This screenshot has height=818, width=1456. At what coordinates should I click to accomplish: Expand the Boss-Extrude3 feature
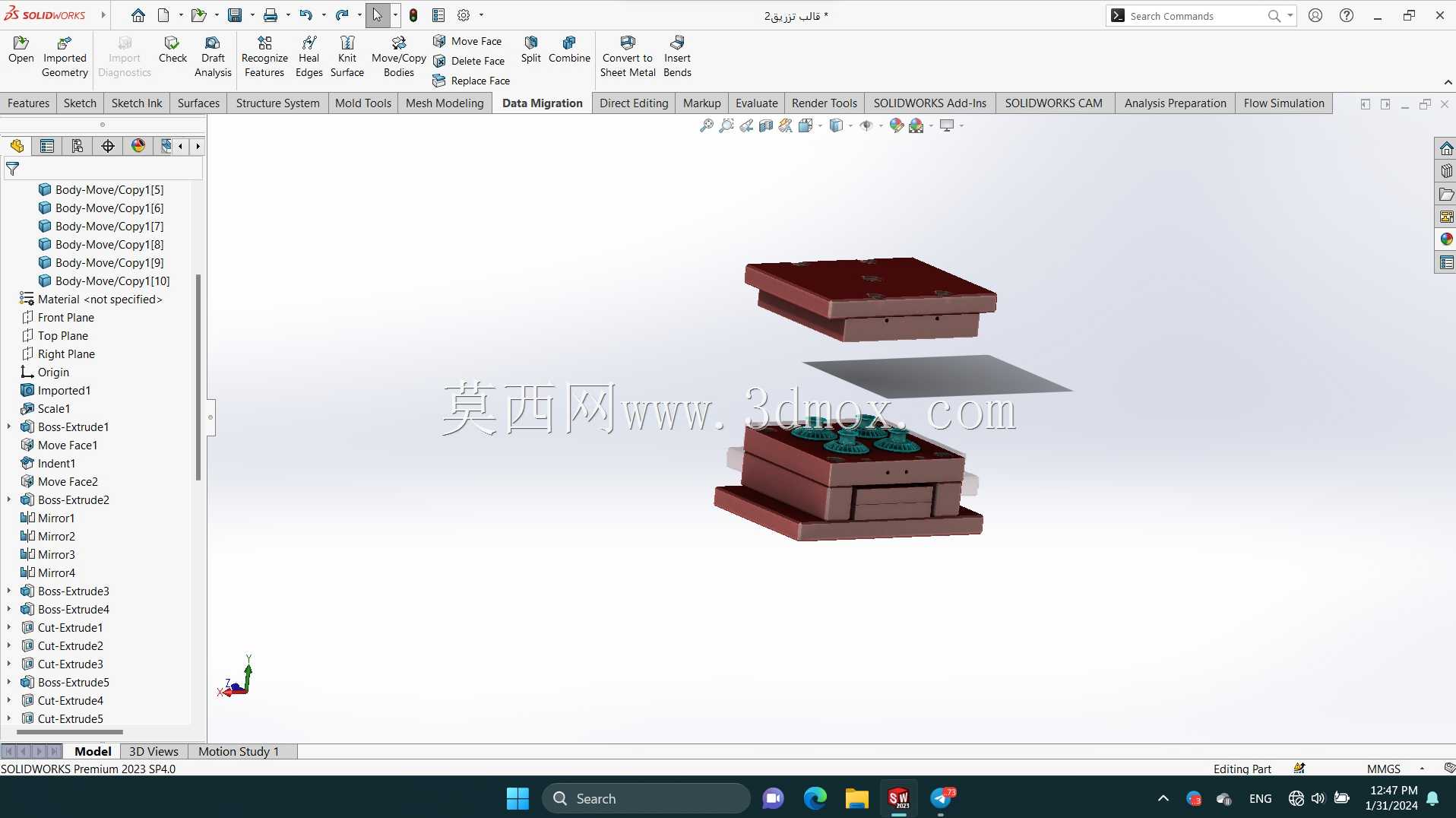click(x=9, y=591)
